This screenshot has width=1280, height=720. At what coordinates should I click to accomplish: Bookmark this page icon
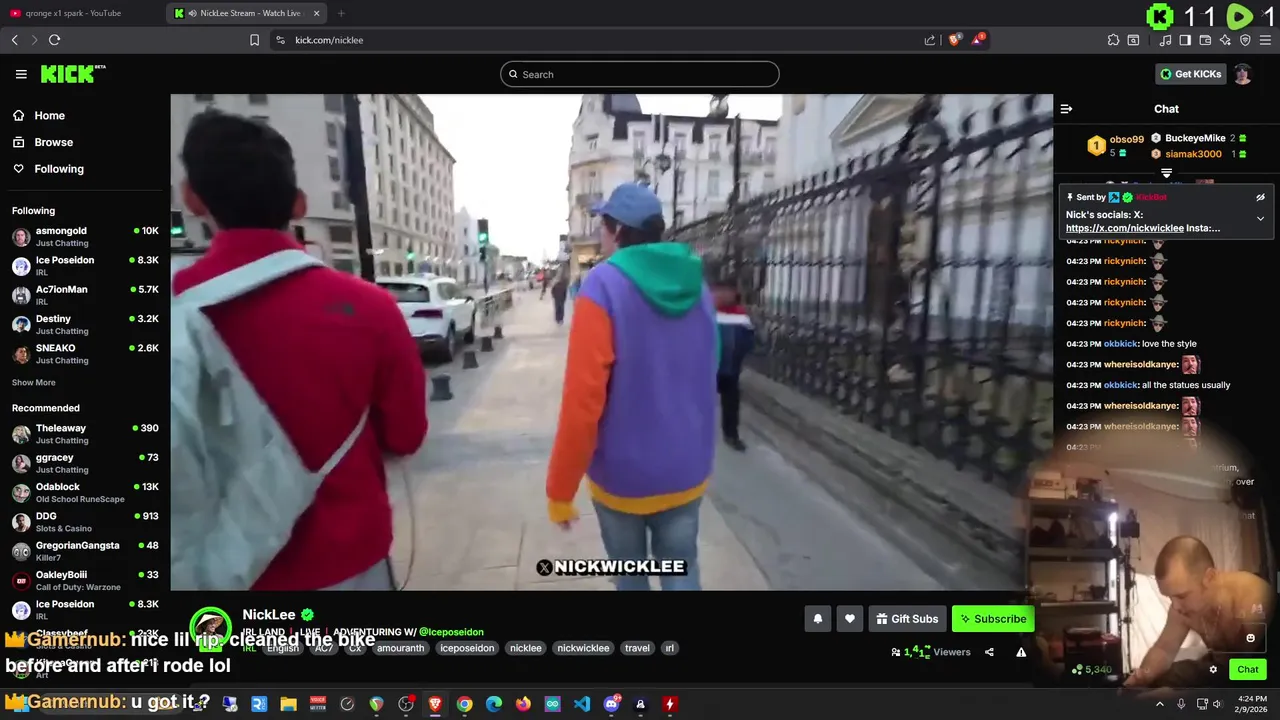254,40
